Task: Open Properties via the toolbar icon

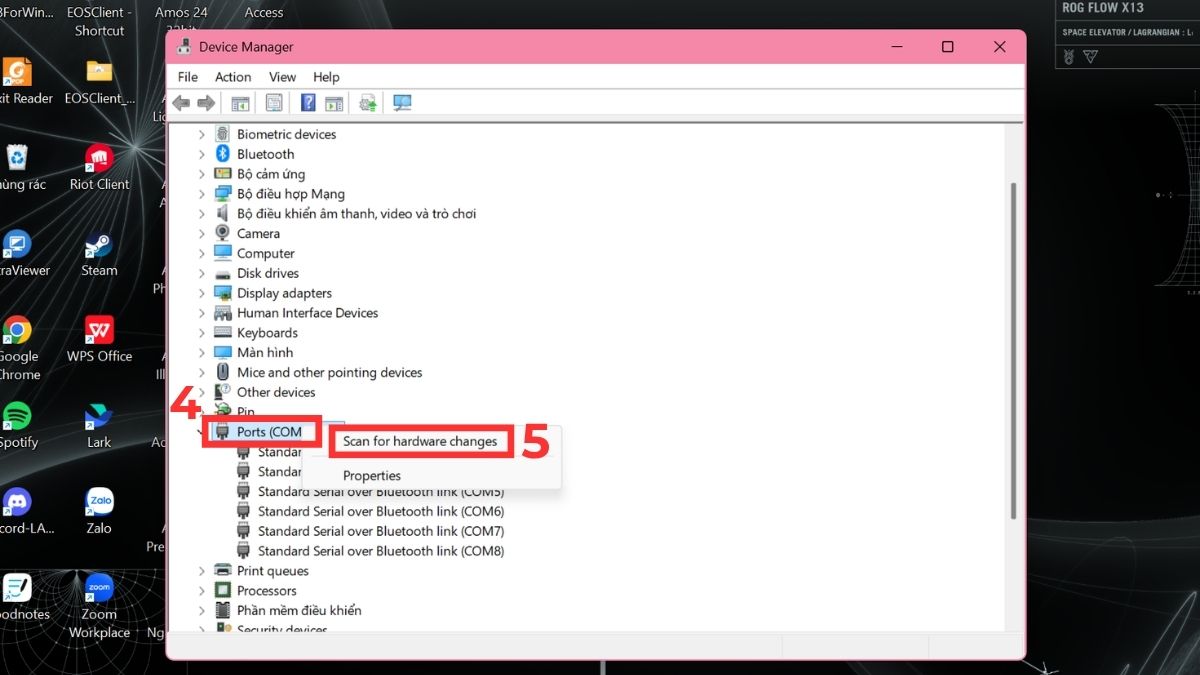Action: (x=274, y=103)
